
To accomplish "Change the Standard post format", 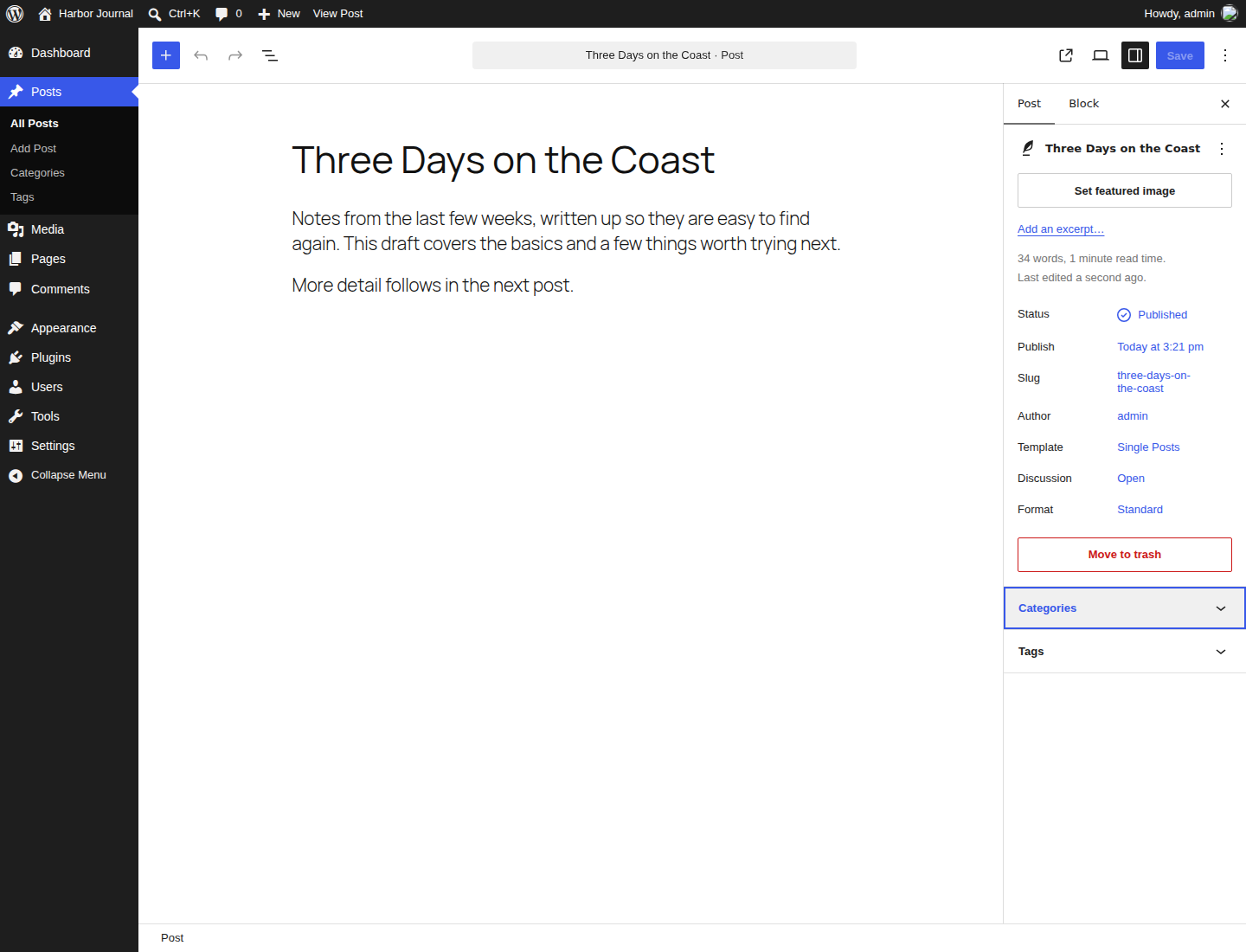I will [1140, 510].
